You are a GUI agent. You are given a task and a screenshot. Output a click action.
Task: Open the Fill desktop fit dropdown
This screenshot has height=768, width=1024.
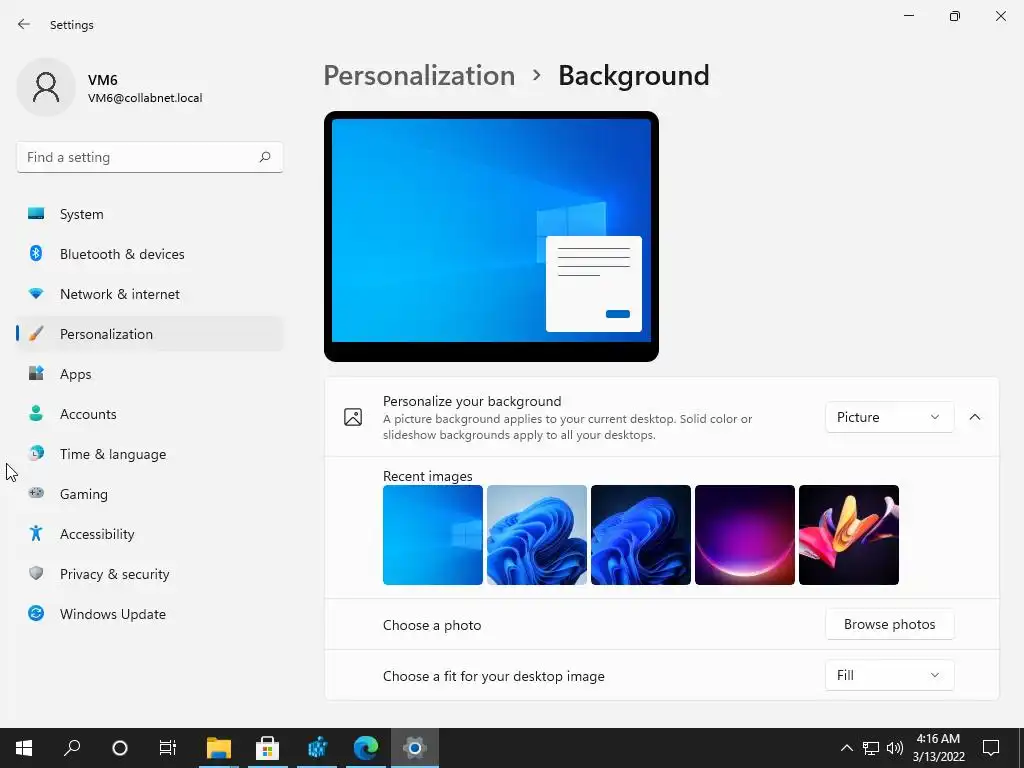(x=889, y=675)
